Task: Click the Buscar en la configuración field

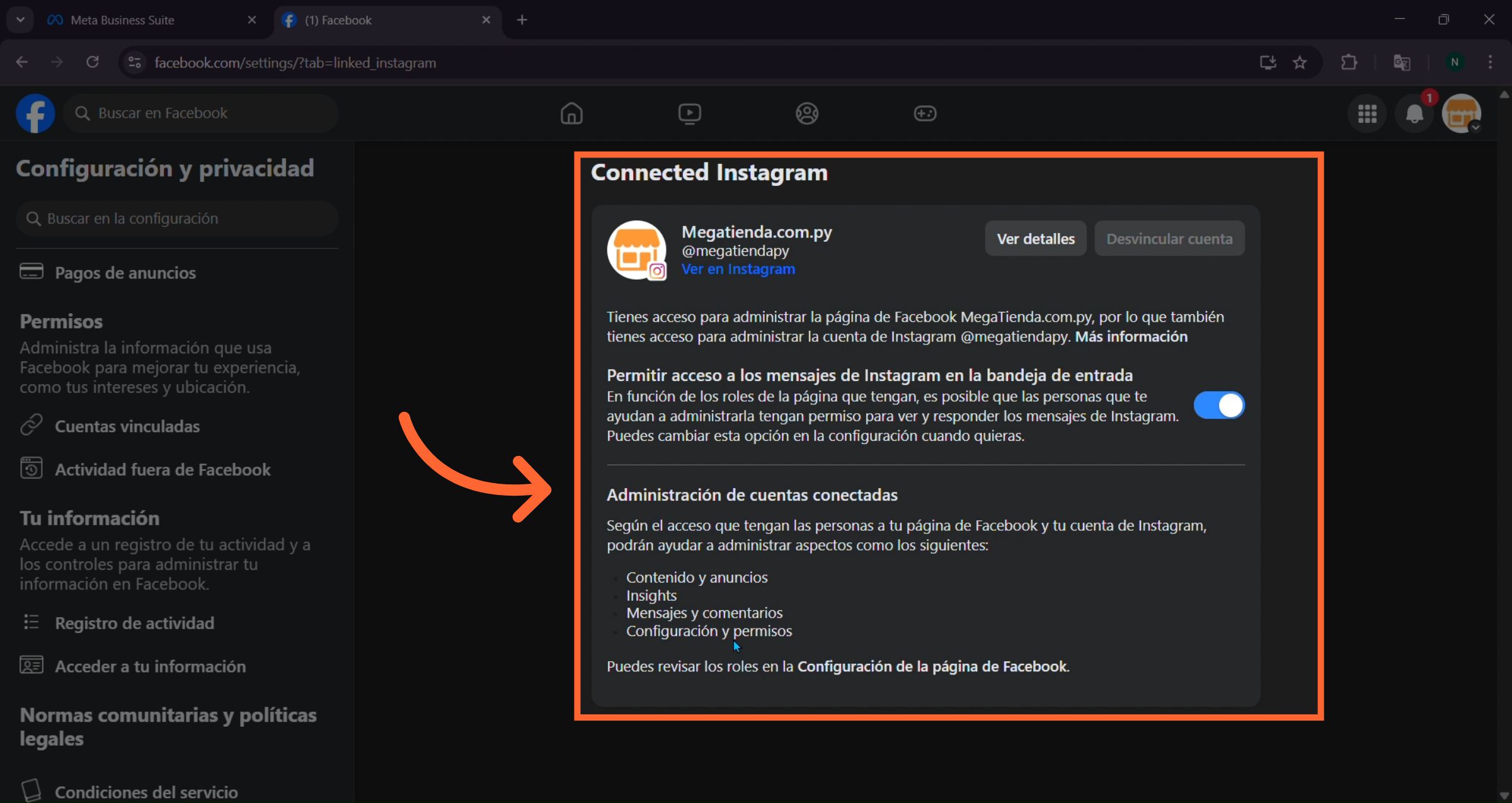Action: [x=177, y=218]
